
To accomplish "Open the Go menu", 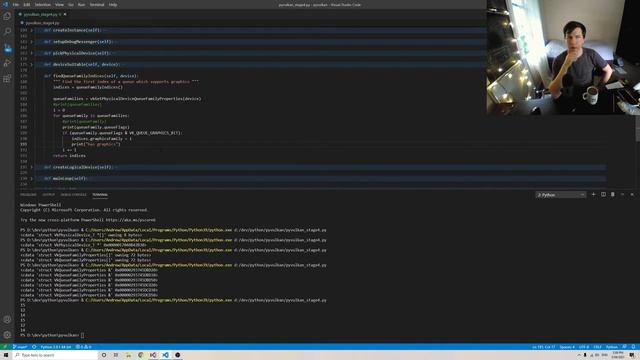I will point(71,4).
